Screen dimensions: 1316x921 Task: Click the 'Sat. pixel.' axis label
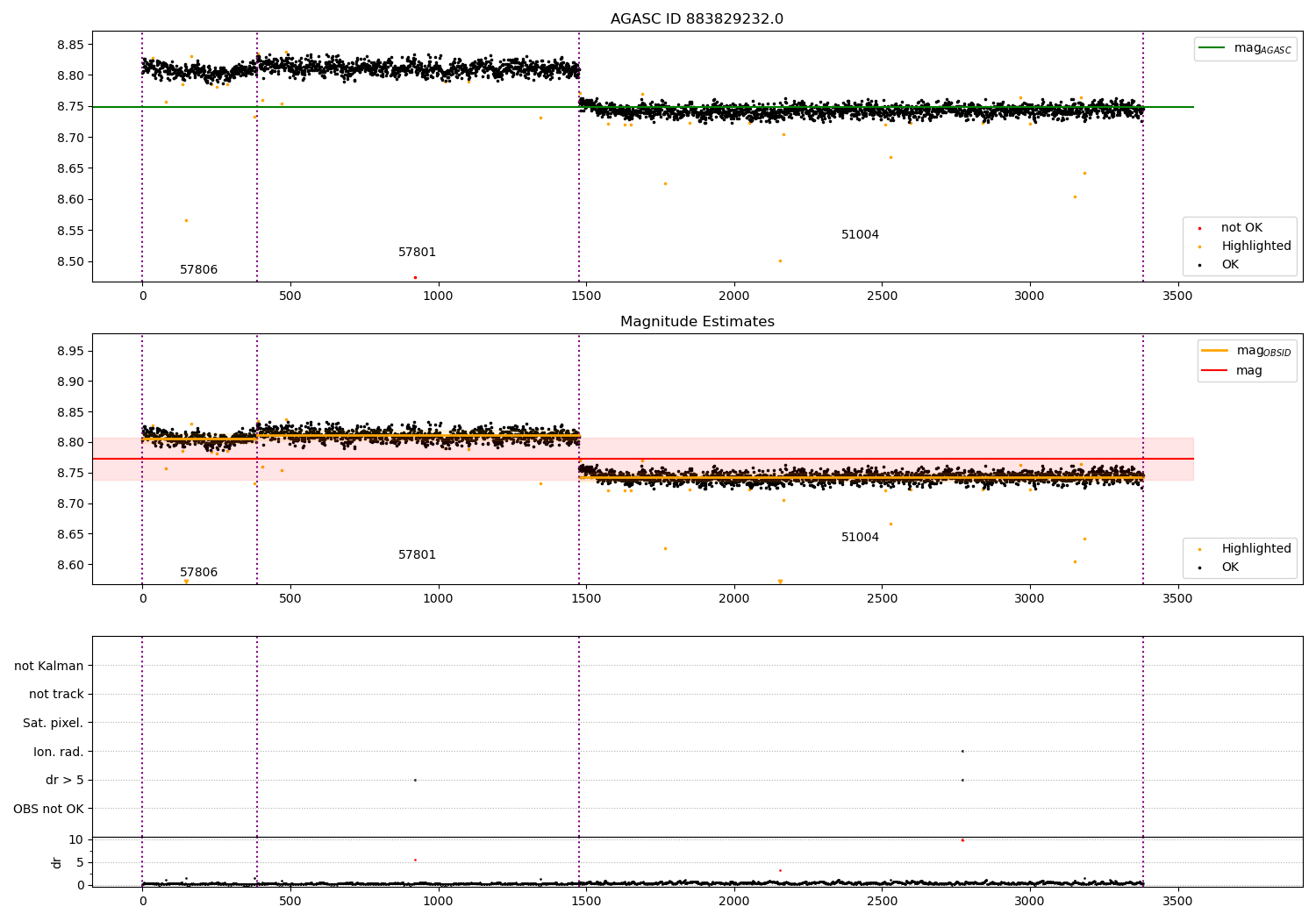(x=53, y=724)
